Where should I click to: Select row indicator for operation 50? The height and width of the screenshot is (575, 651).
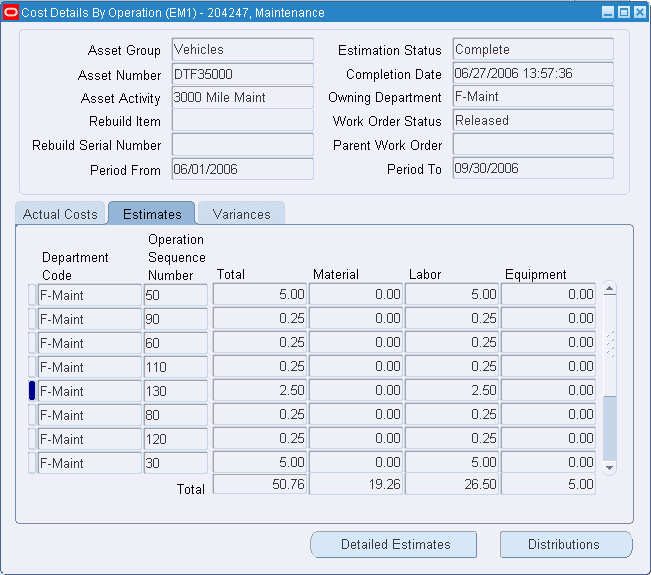[x=32, y=295]
